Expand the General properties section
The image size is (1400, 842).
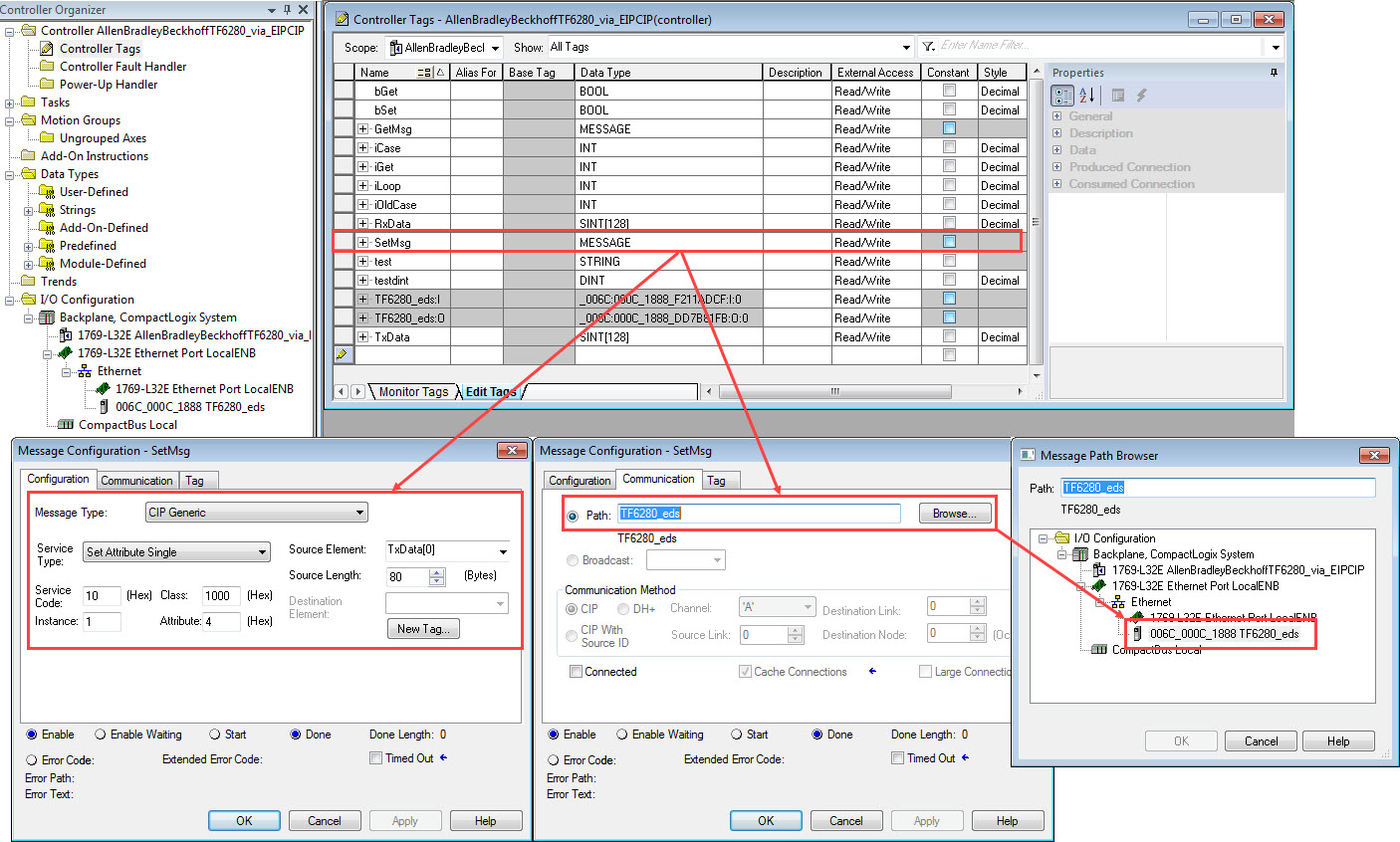tap(1057, 116)
